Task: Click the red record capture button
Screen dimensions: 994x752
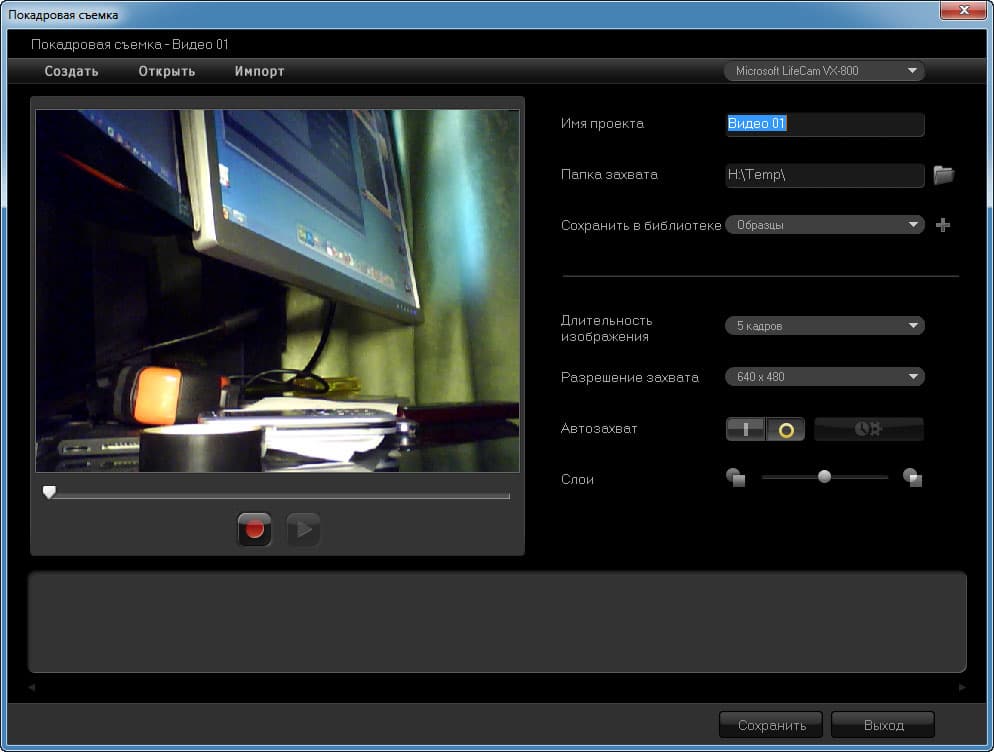Action: coord(254,529)
